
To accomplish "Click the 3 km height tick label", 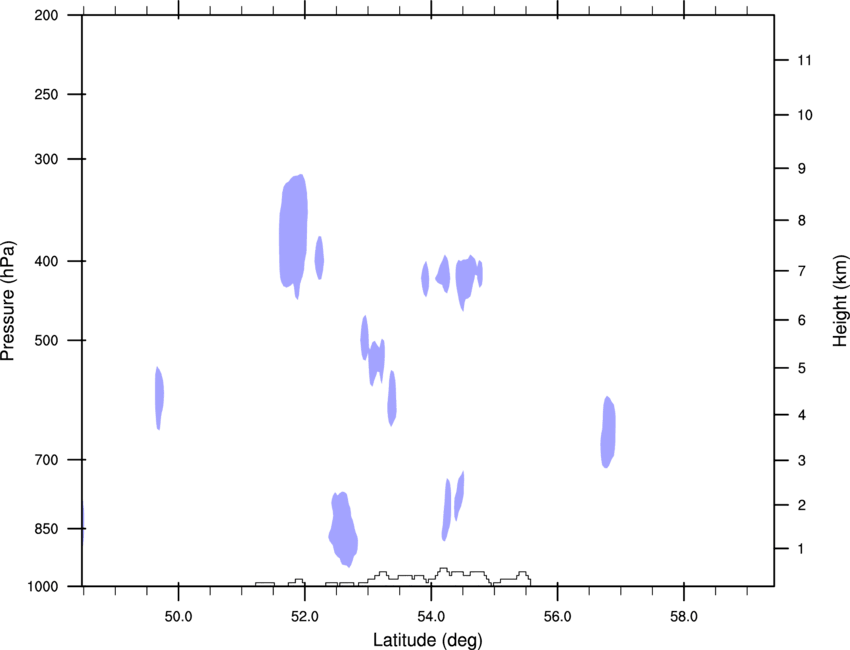I will point(802,460).
